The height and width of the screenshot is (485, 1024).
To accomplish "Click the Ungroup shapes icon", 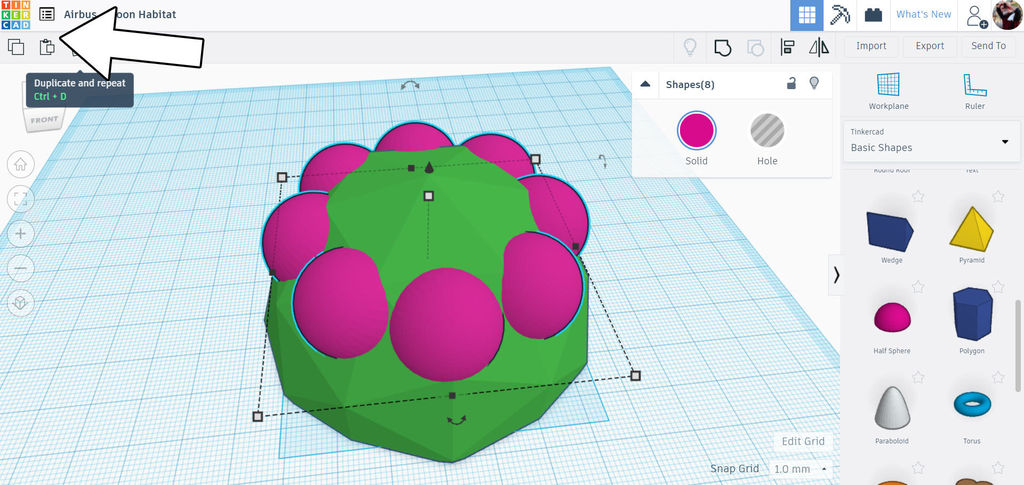I will [755, 47].
